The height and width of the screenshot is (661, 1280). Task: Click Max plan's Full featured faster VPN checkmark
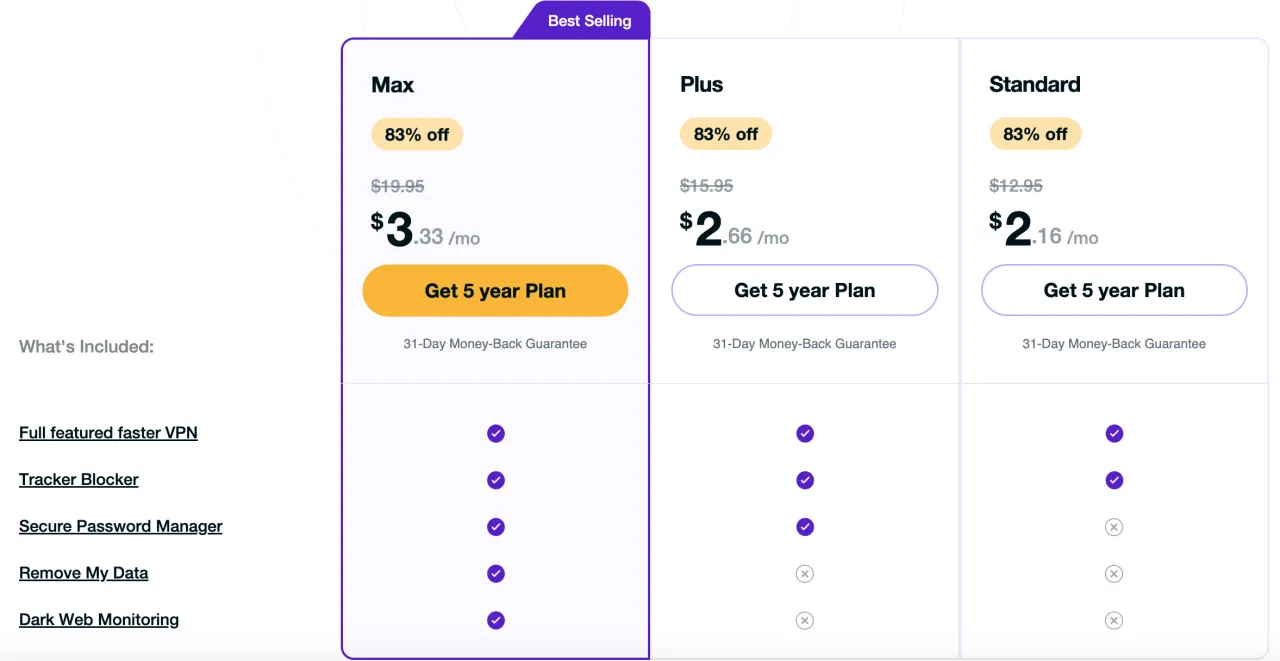(495, 433)
